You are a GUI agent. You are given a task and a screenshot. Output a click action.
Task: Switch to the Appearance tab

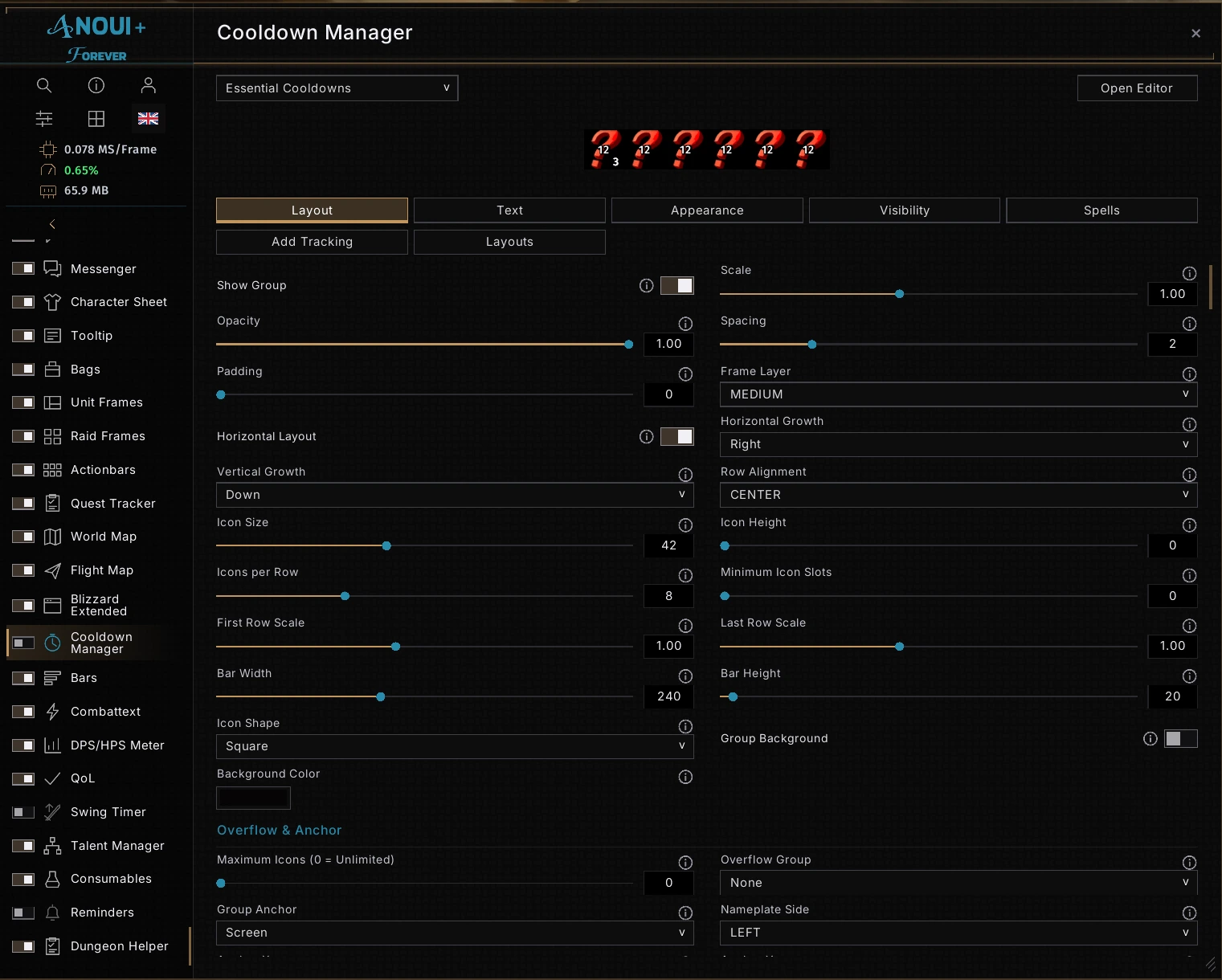click(707, 210)
